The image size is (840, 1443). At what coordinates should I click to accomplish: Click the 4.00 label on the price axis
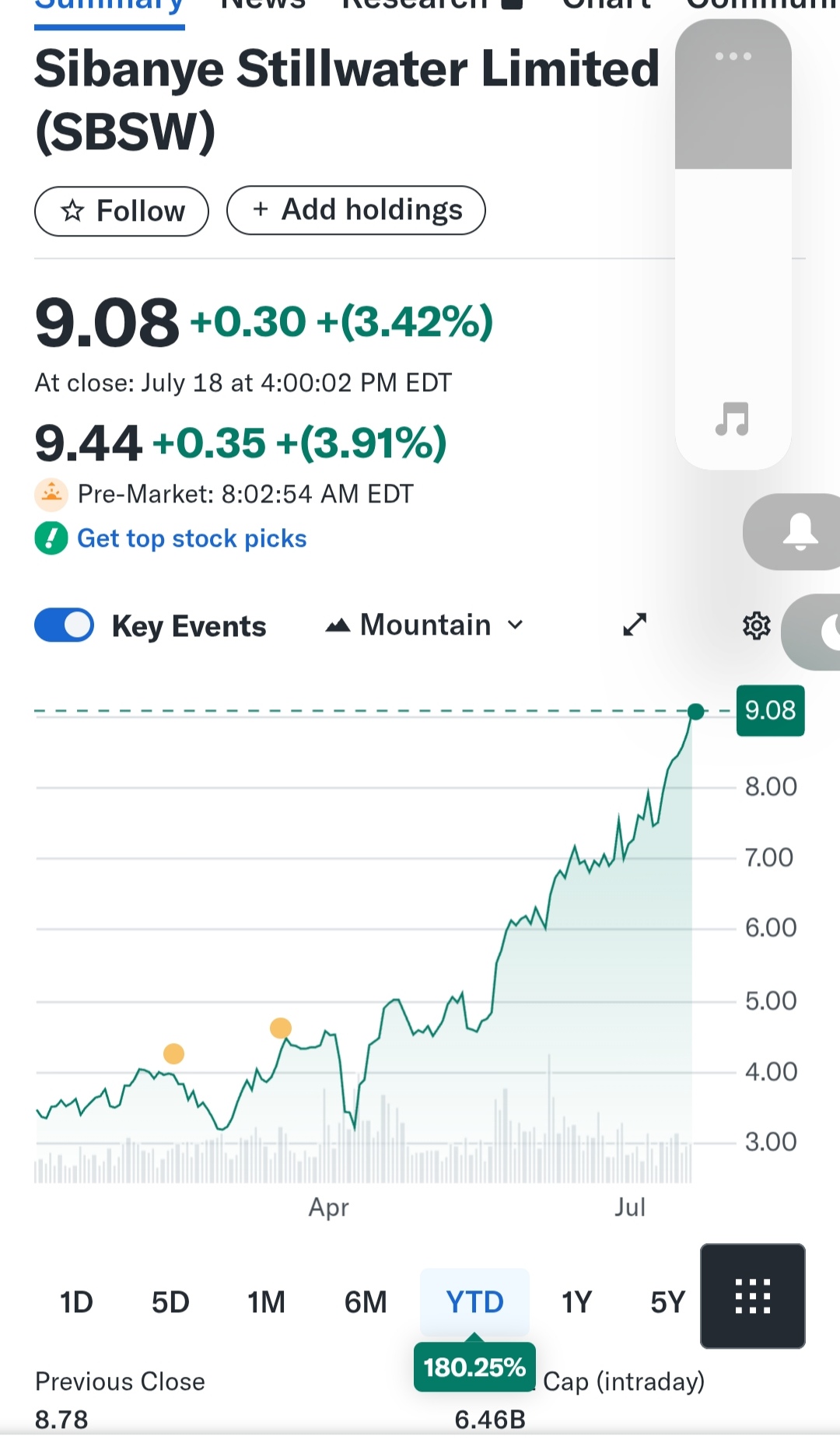(x=771, y=1072)
